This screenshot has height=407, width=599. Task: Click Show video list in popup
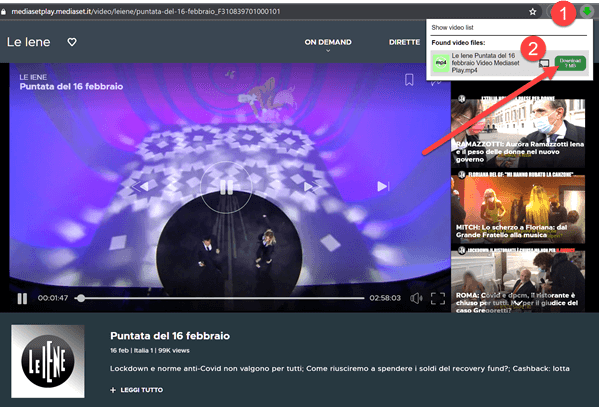tap(452, 28)
